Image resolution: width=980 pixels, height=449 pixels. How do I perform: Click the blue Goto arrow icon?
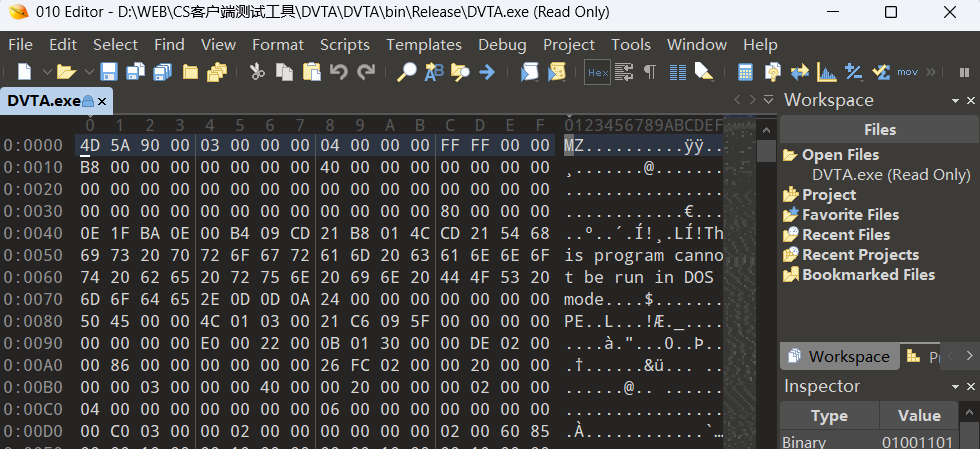pos(487,72)
